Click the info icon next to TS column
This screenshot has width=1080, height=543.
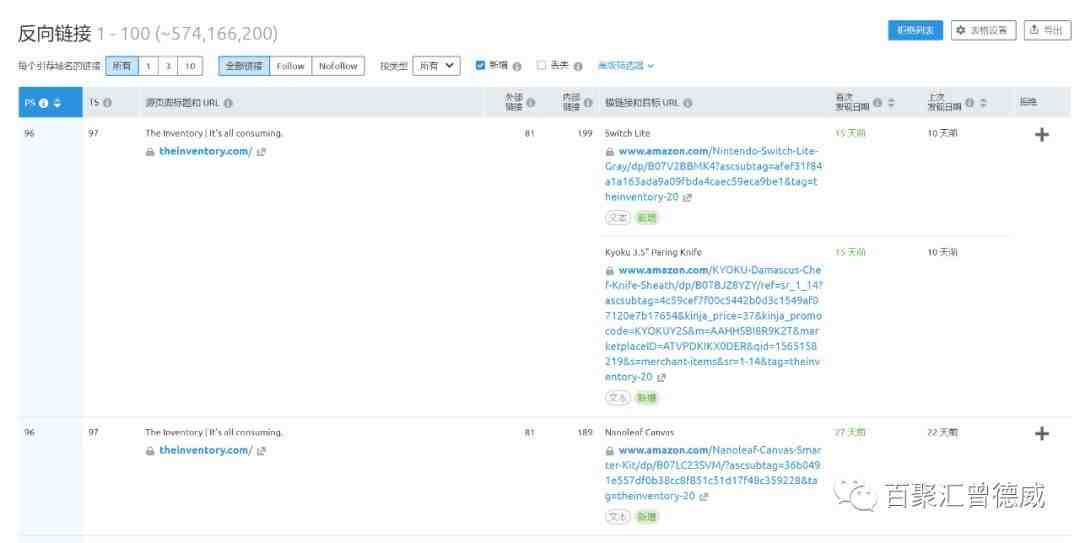107,103
